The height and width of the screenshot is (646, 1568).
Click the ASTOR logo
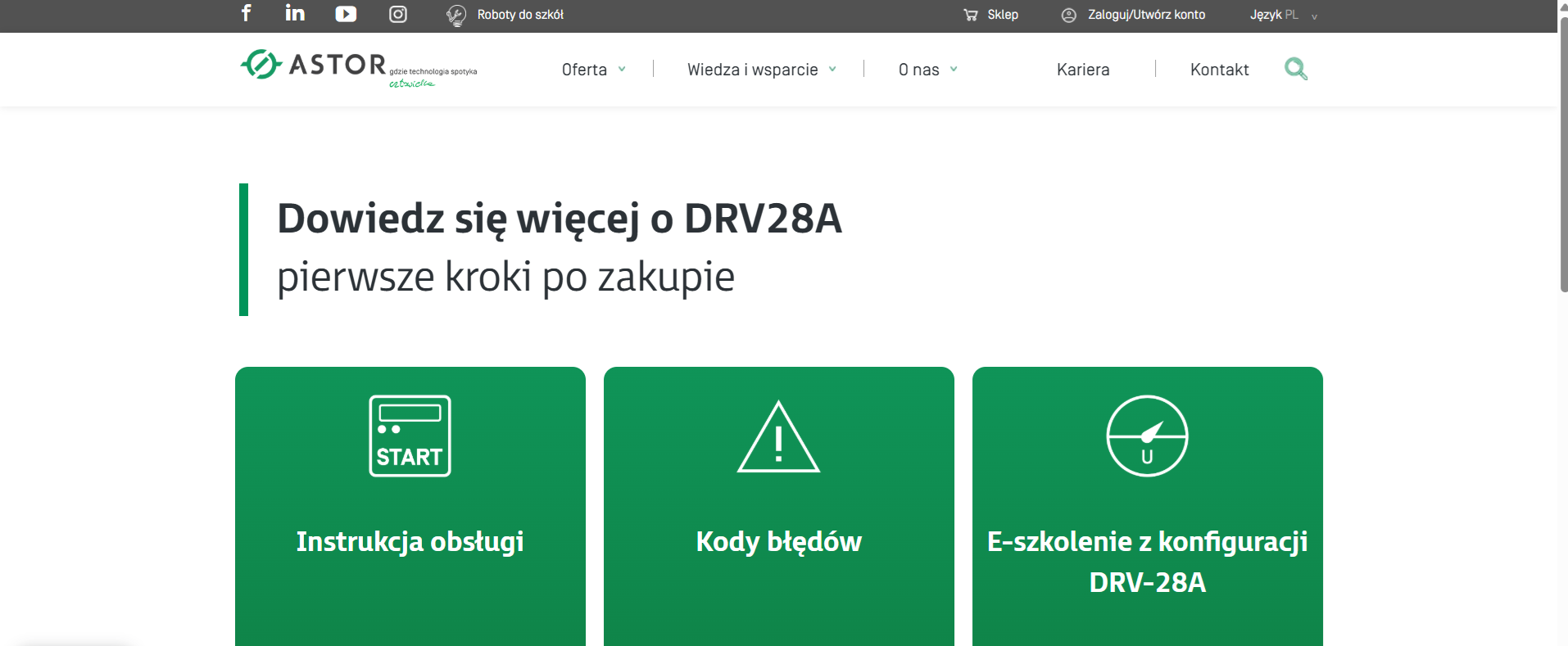(358, 69)
